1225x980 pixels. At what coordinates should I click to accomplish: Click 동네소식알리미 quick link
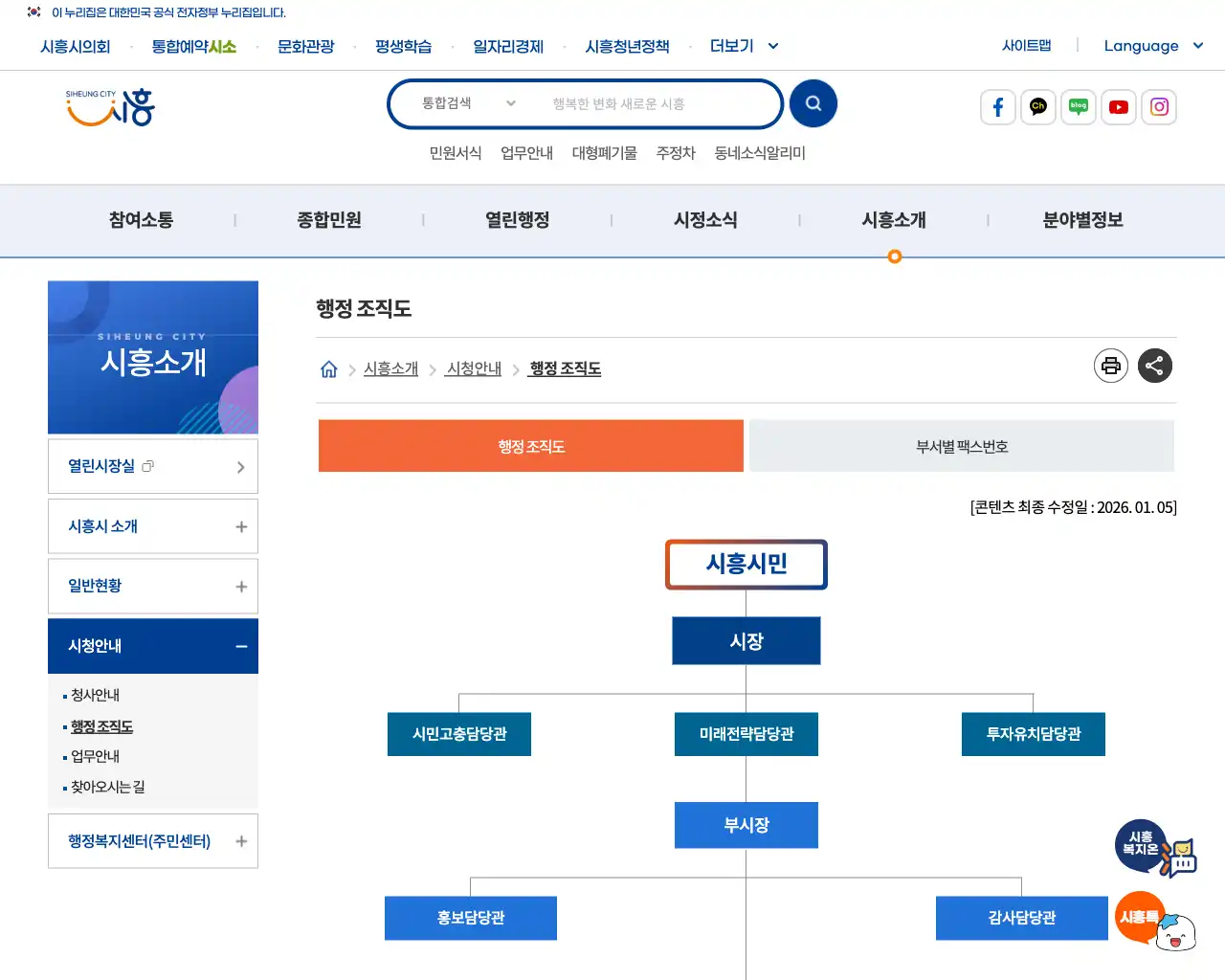[x=760, y=153]
